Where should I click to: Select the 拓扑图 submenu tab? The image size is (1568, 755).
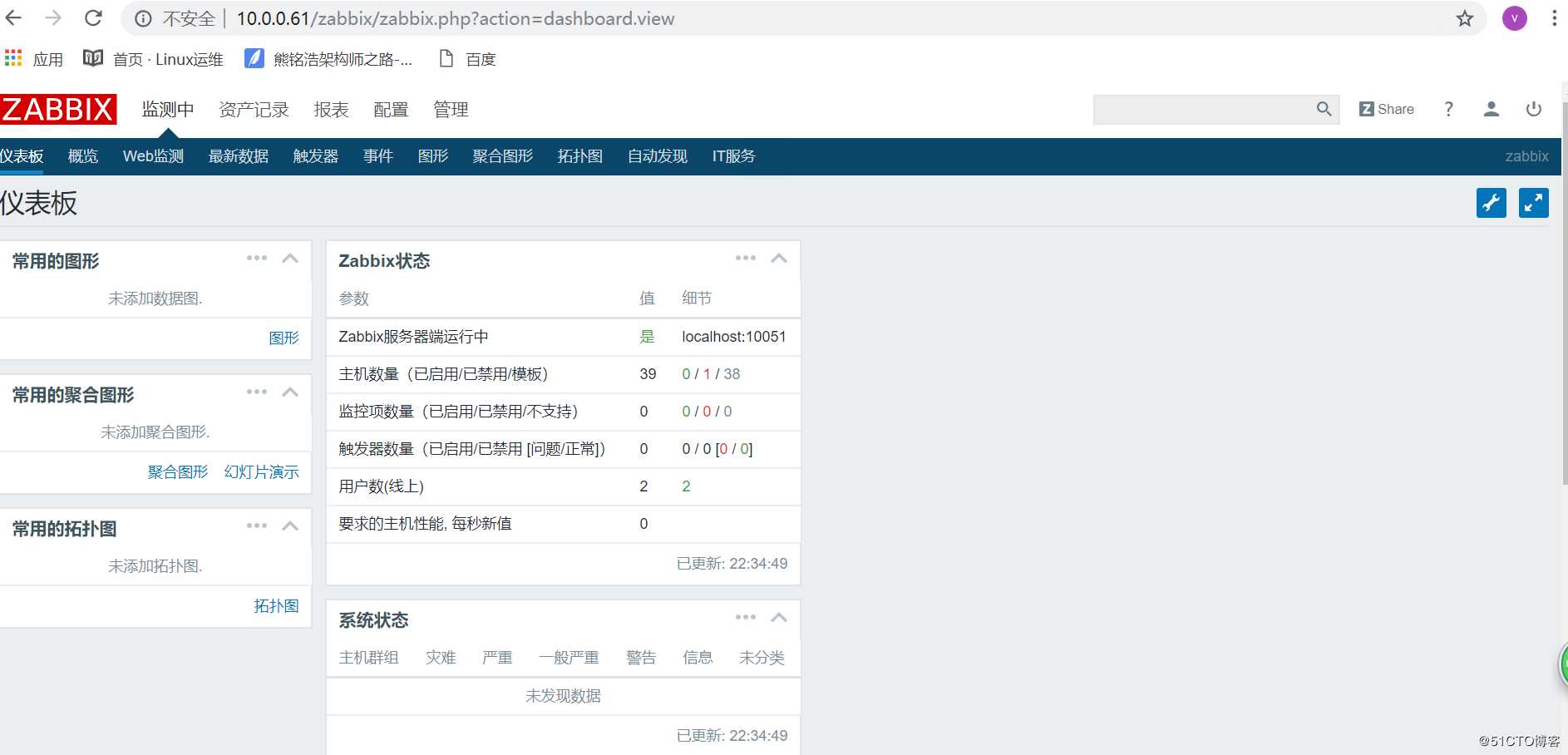[580, 156]
